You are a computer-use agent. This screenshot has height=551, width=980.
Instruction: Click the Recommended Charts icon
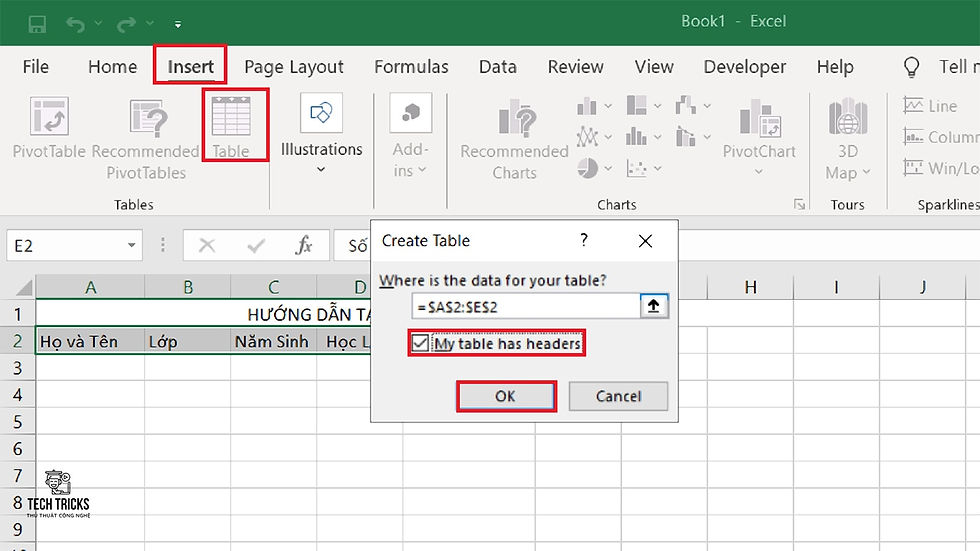click(x=517, y=117)
